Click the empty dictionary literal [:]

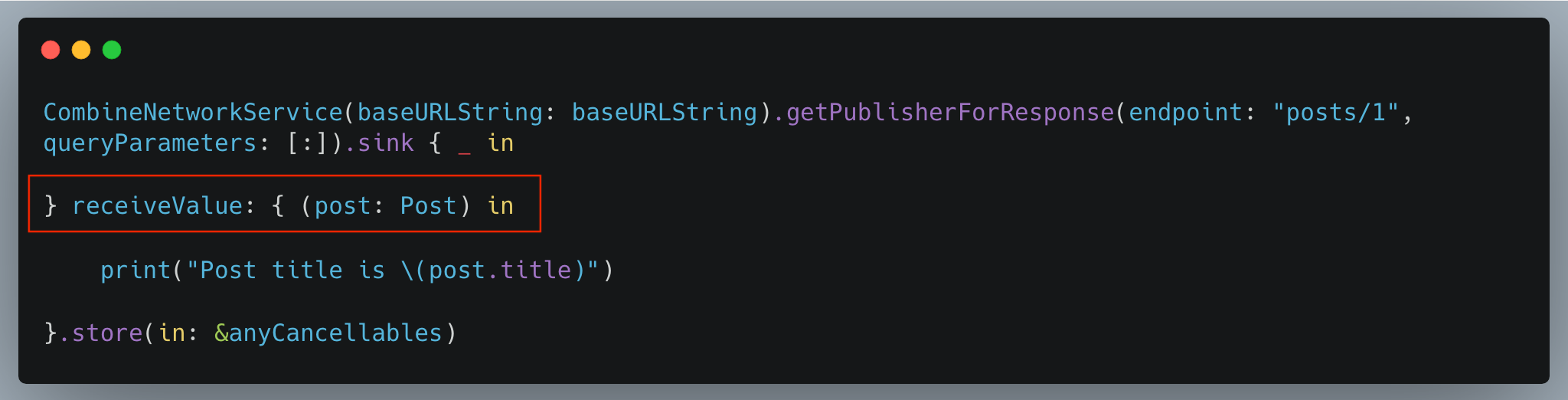click(x=308, y=143)
